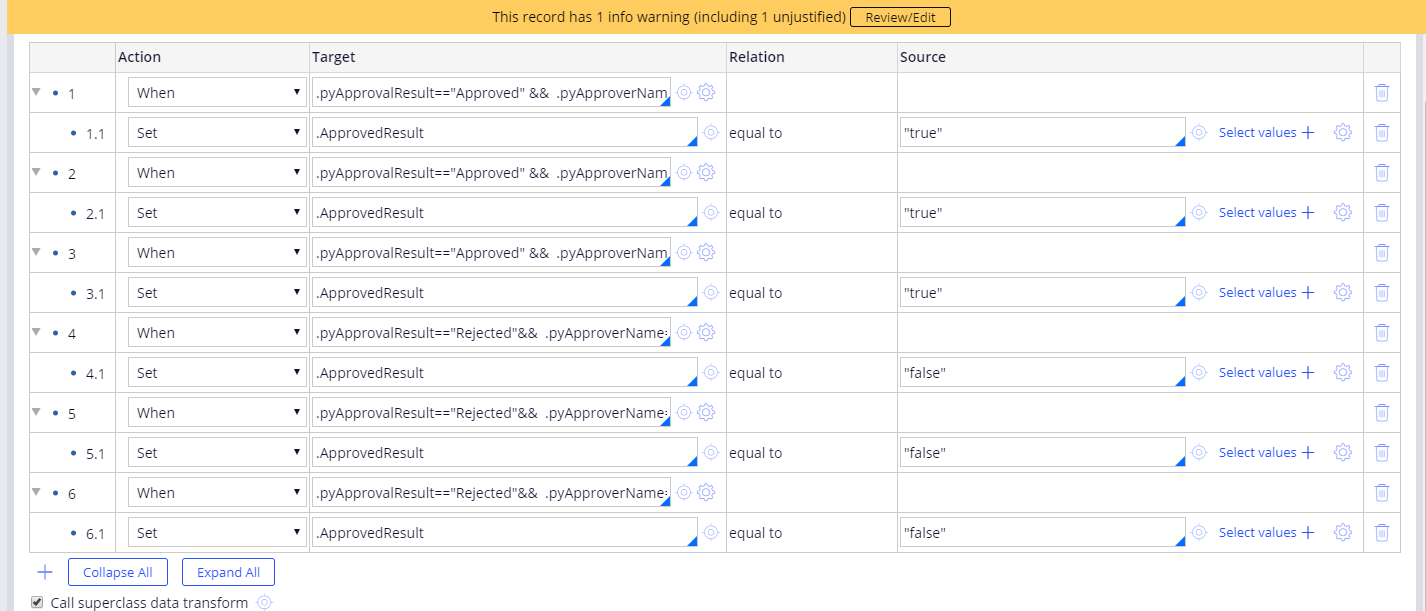
Task: Delete row 6.1 using the trash icon
Action: pyautogui.click(x=1382, y=532)
